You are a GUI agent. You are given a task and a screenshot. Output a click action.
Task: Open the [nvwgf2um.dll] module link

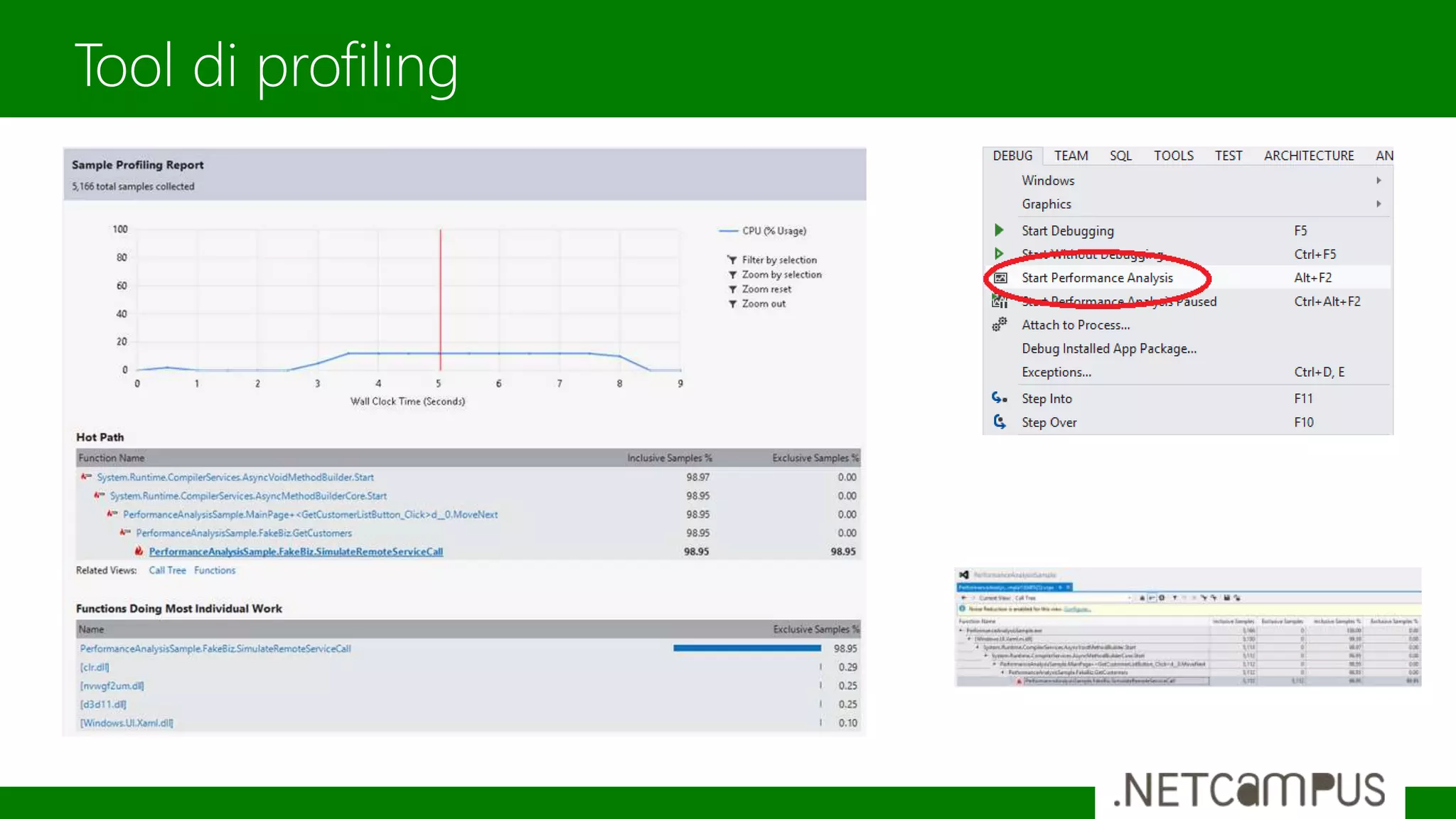(112, 685)
